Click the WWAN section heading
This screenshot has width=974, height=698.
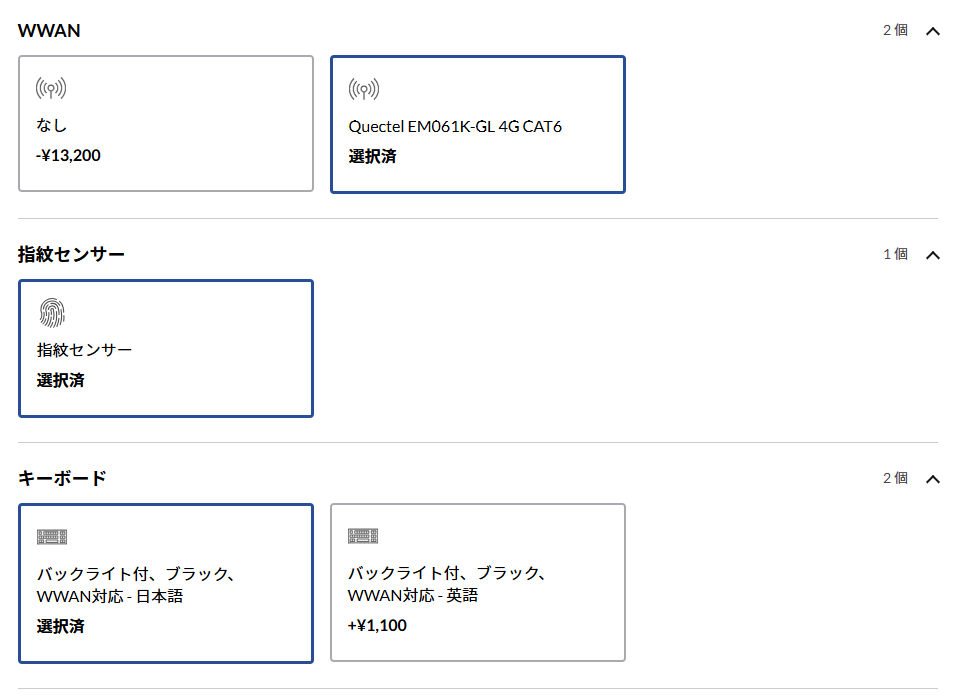[x=49, y=31]
